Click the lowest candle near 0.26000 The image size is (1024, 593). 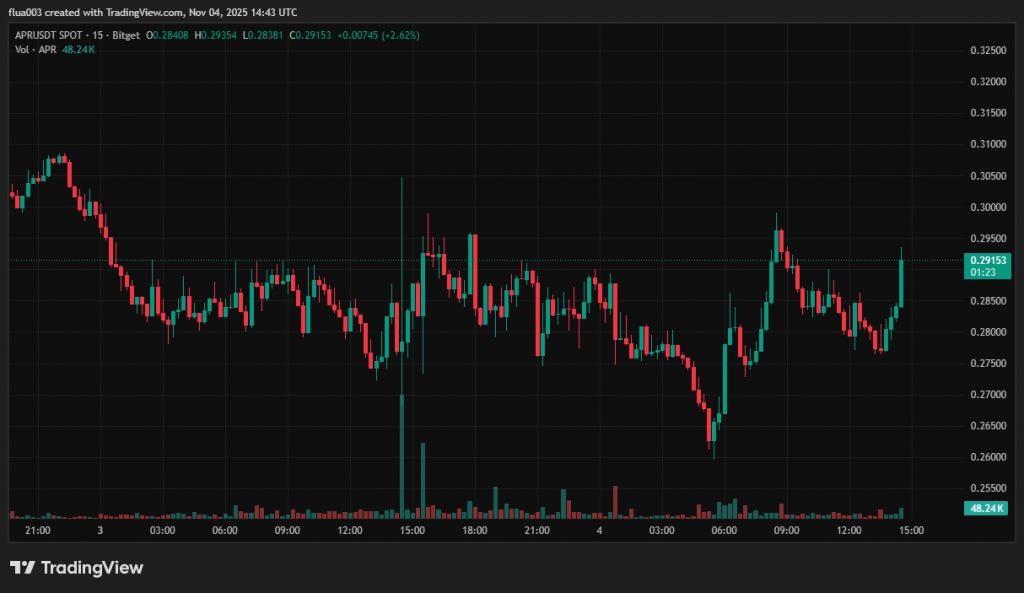[x=711, y=428]
